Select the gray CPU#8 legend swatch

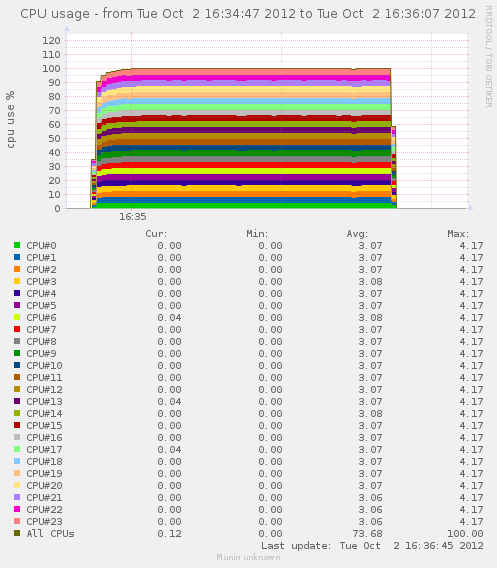pos(17,341)
